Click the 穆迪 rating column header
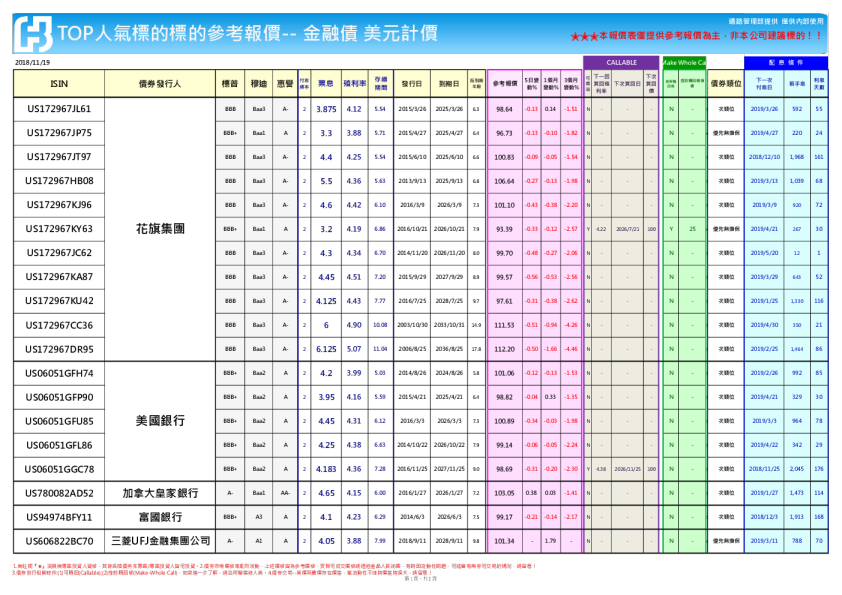This screenshot has width=842, height=595. (258, 84)
